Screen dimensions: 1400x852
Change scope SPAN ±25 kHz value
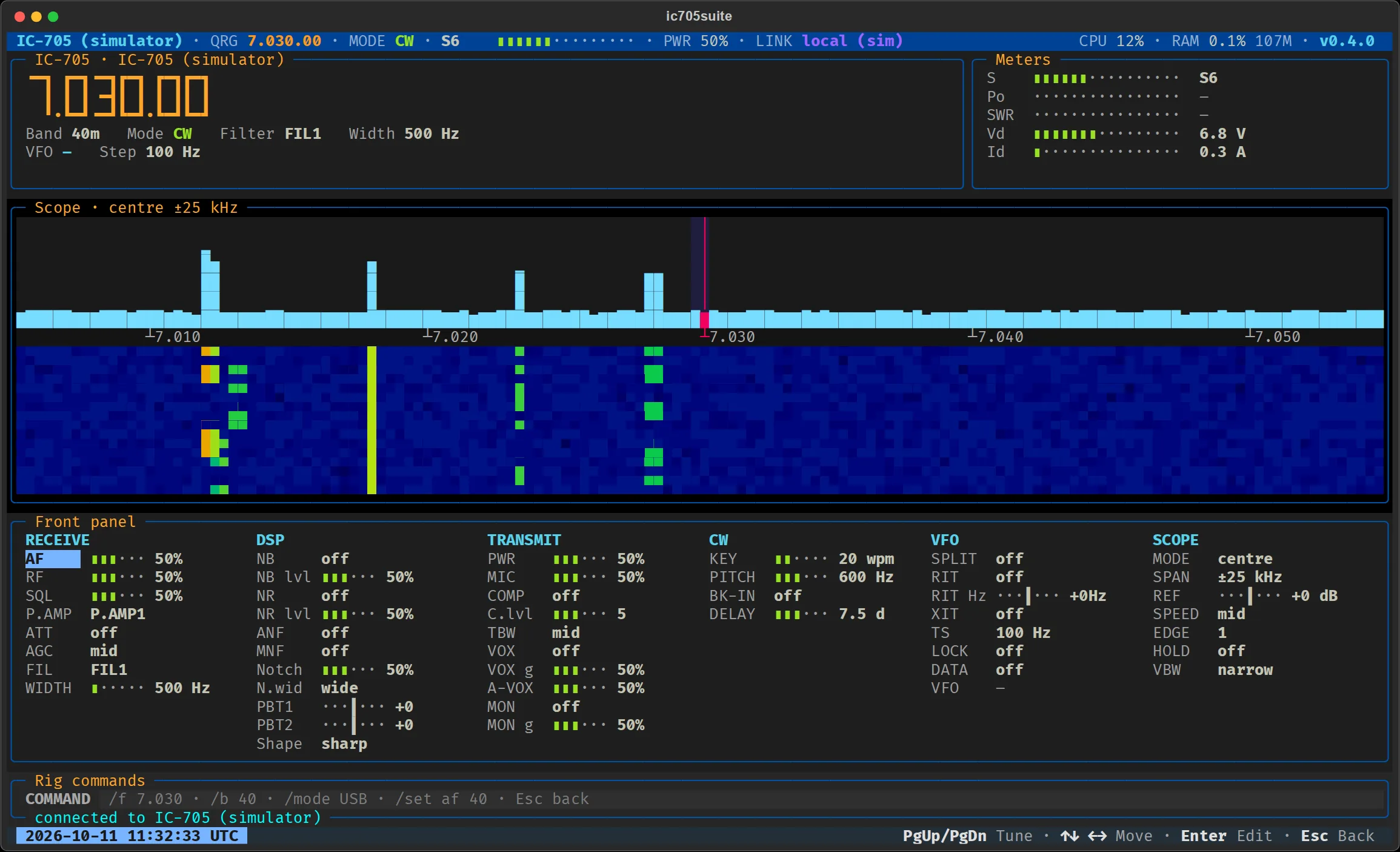click(1250, 577)
